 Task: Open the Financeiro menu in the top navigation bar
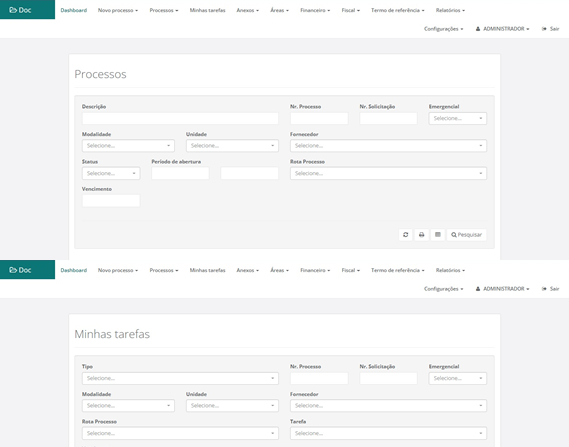315,10
